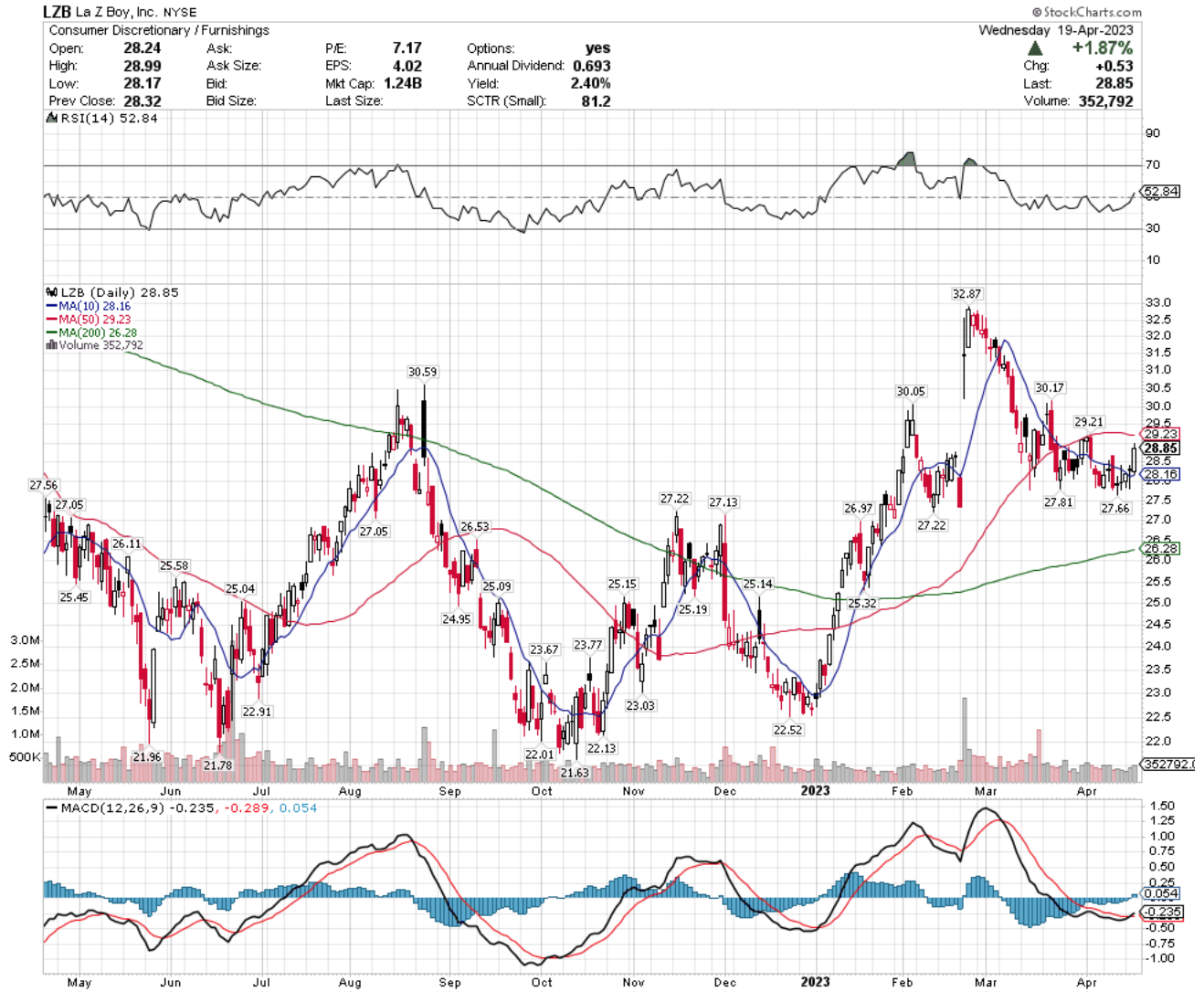Click the High value 28.99
The image size is (1204, 992).
point(143,65)
